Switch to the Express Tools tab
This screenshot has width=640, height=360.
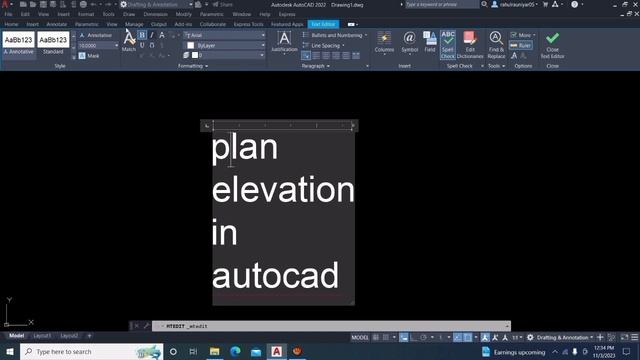(249, 24)
